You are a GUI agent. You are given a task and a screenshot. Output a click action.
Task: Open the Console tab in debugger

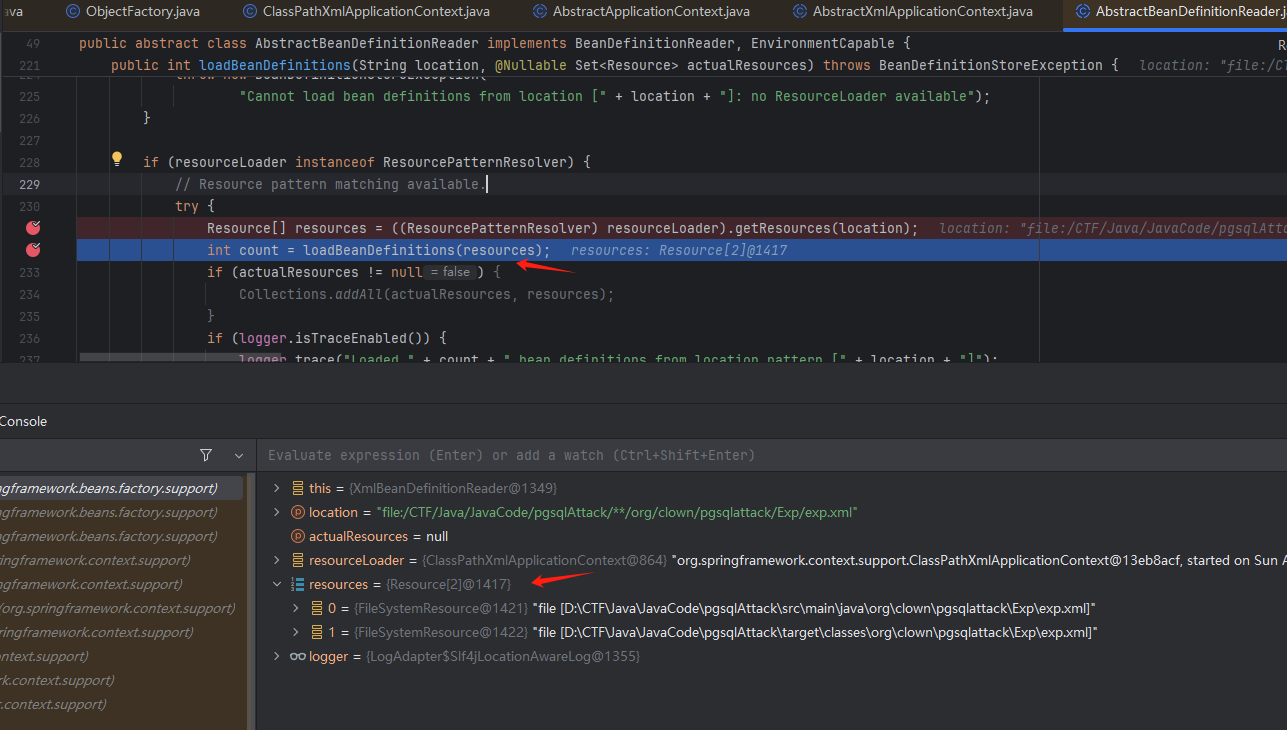click(24, 422)
